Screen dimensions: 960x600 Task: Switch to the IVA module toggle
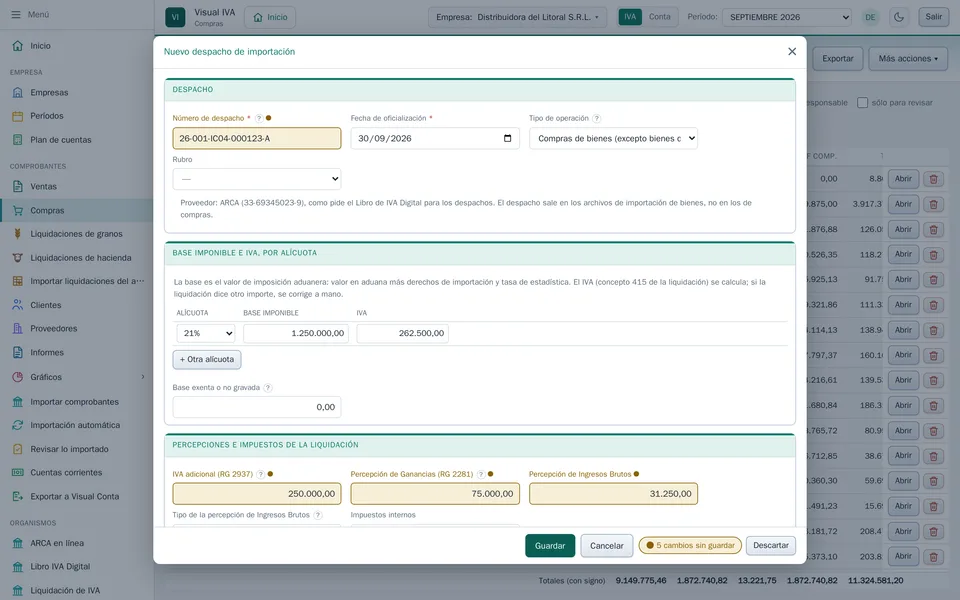(630, 17)
